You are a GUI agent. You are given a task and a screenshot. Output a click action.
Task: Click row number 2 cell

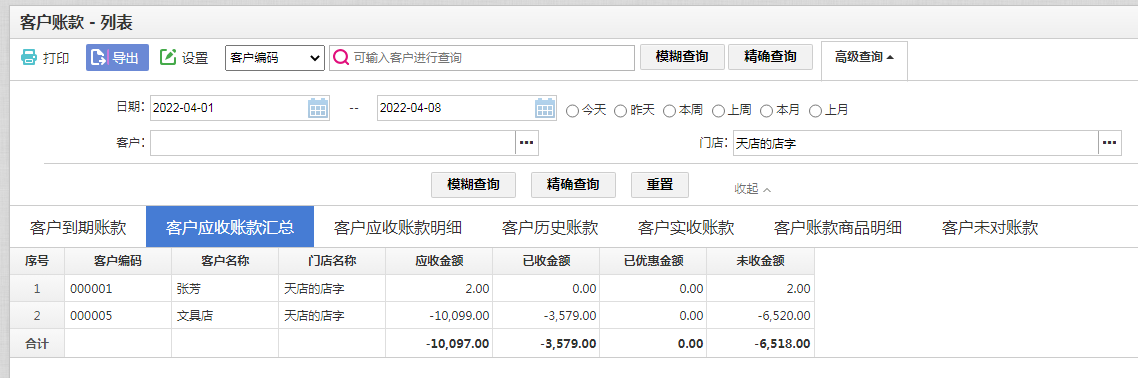pos(37,316)
